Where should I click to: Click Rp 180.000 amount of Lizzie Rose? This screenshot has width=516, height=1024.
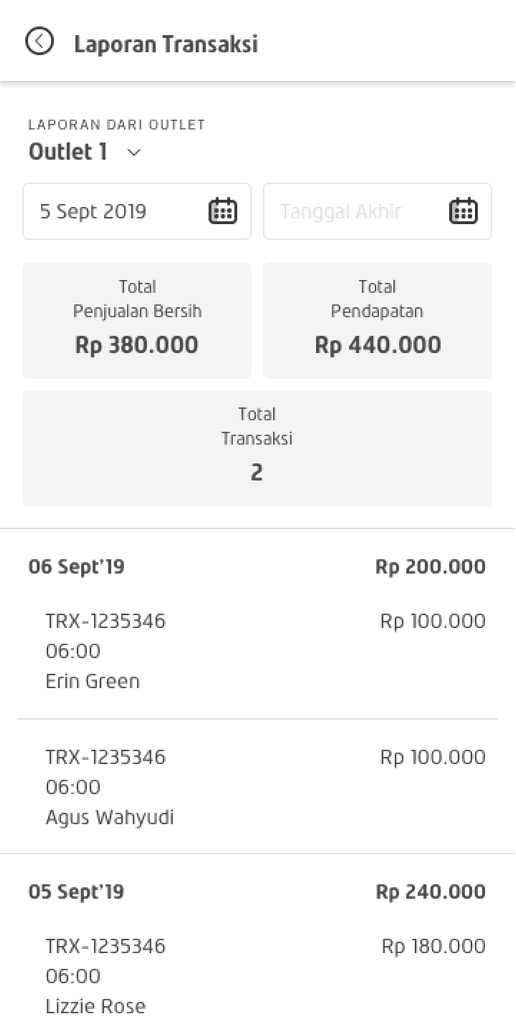434,946
